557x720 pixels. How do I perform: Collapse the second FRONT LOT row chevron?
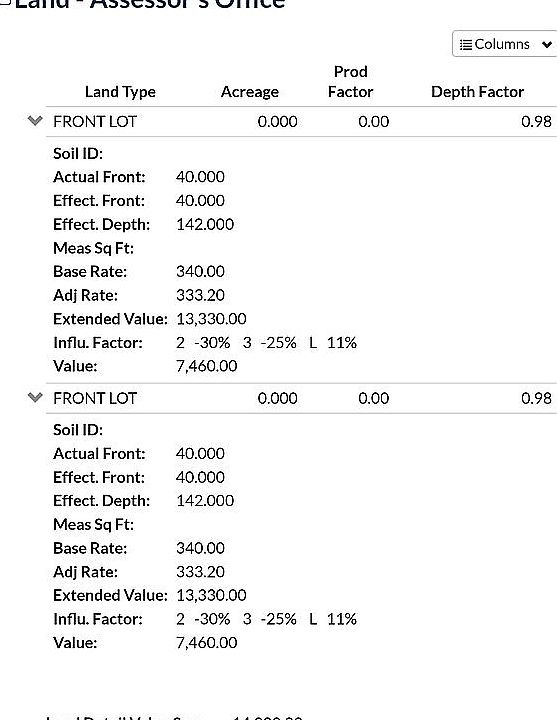pyautogui.click(x=35, y=397)
